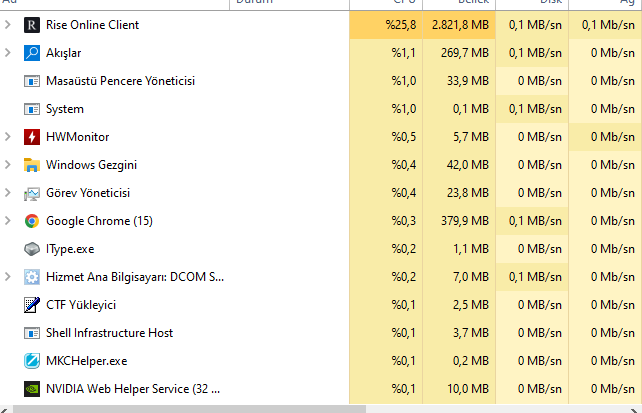Select the Akışlar row name
This screenshot has height=413, width=642.
(63, 53)
